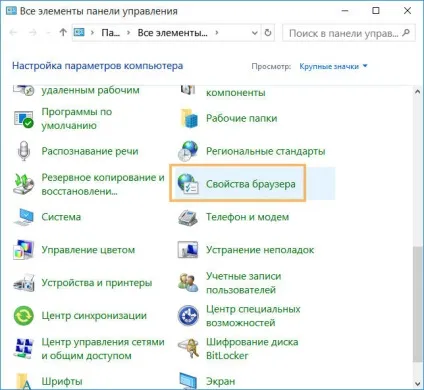Open the Backup and Restore drive icon
The image size is (424, 390).
tap(24, 184)
